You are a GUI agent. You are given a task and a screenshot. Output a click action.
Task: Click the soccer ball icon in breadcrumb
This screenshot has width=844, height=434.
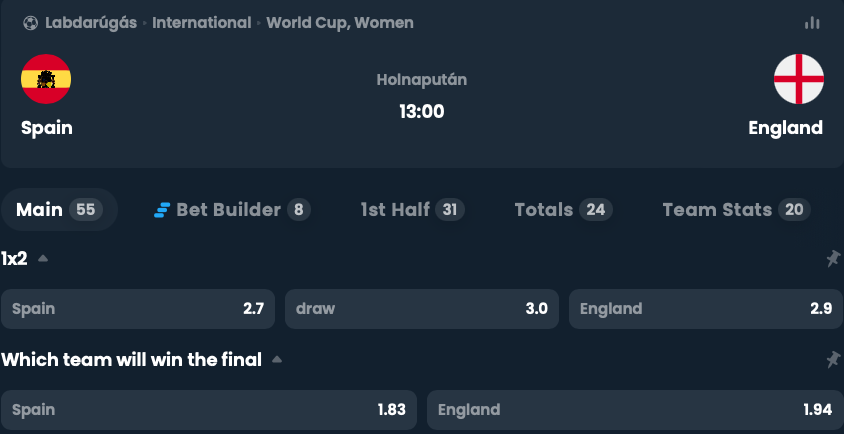tap(31, 23)
